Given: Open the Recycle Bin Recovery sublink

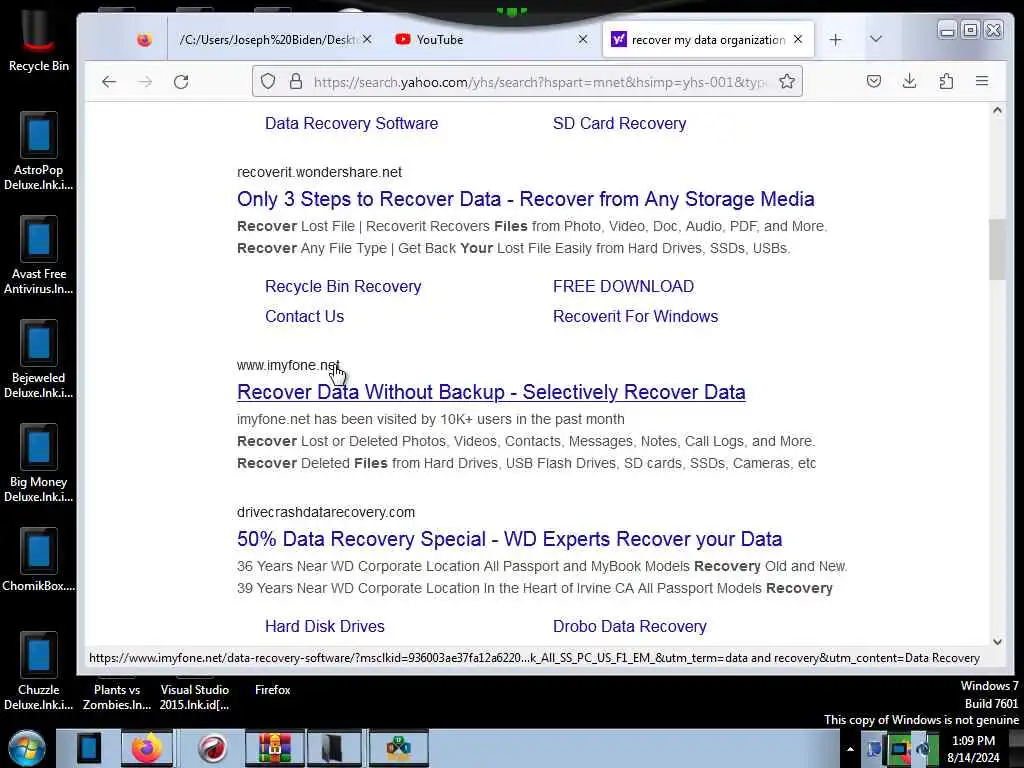Looking at the screenshot, I should 343,286.
